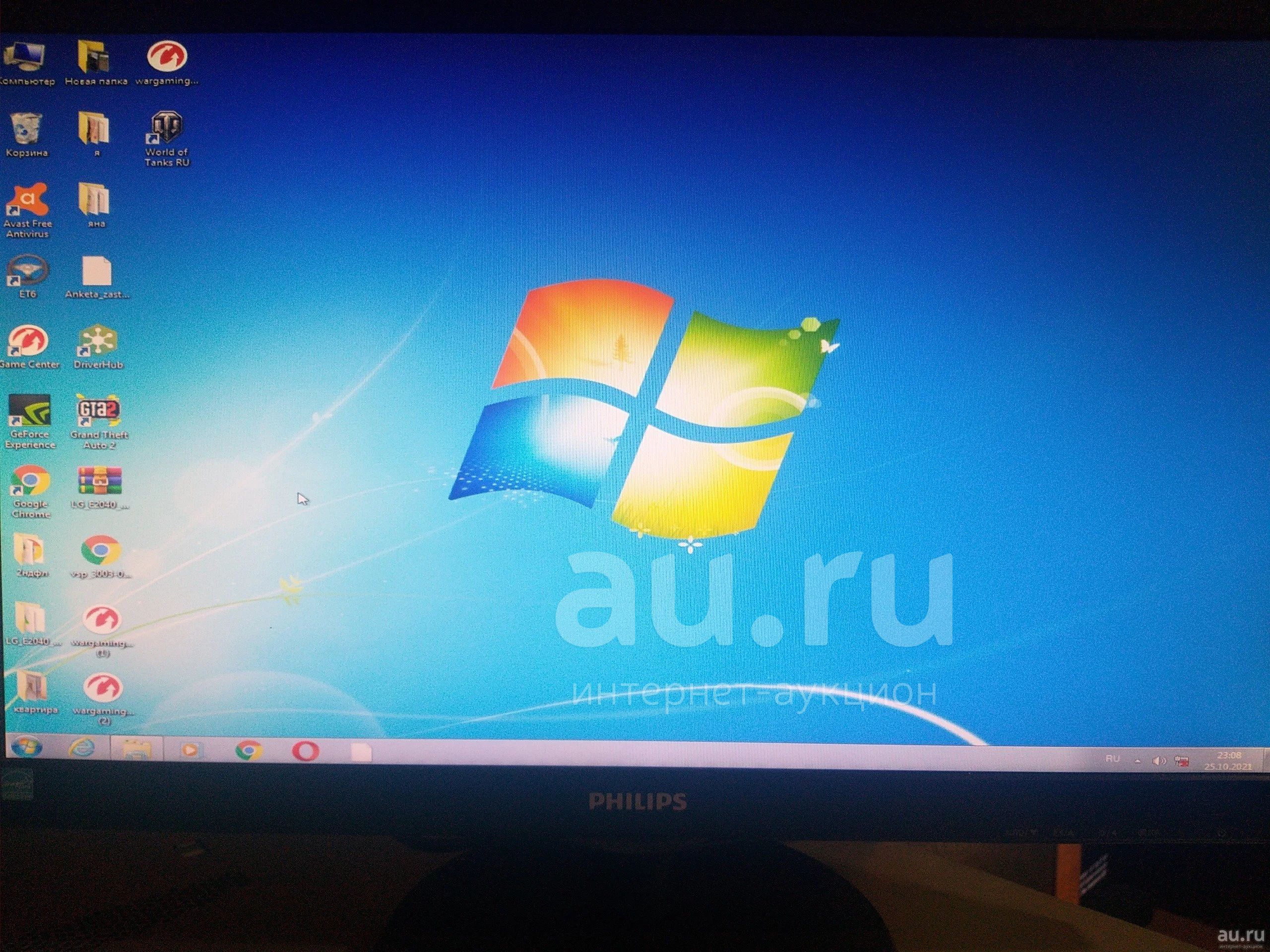Launch Chrome from the taskbar
1270x952 pixels.
click(248, 750)
